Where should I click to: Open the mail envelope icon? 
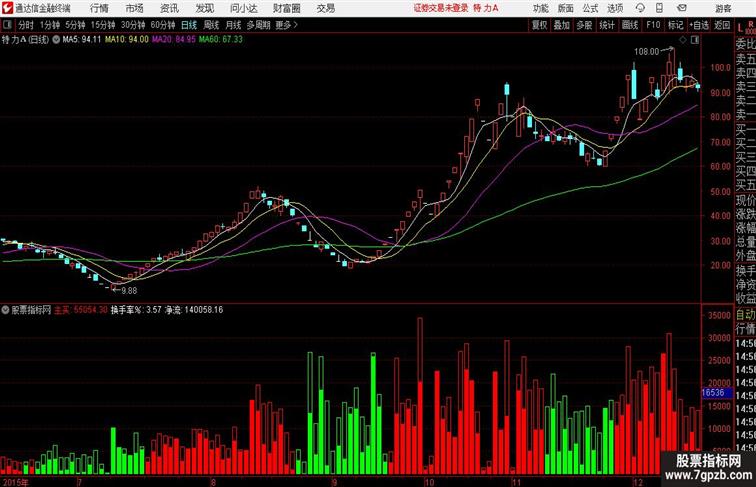[681, 8]
